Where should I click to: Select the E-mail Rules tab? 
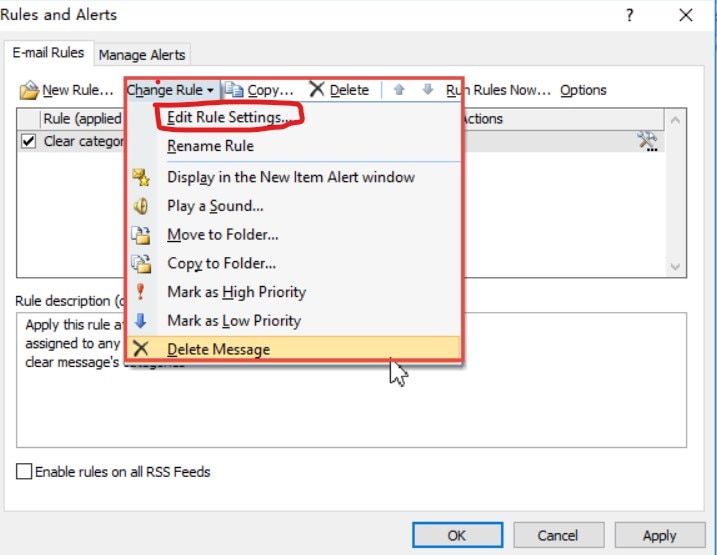tap(48, 53)
